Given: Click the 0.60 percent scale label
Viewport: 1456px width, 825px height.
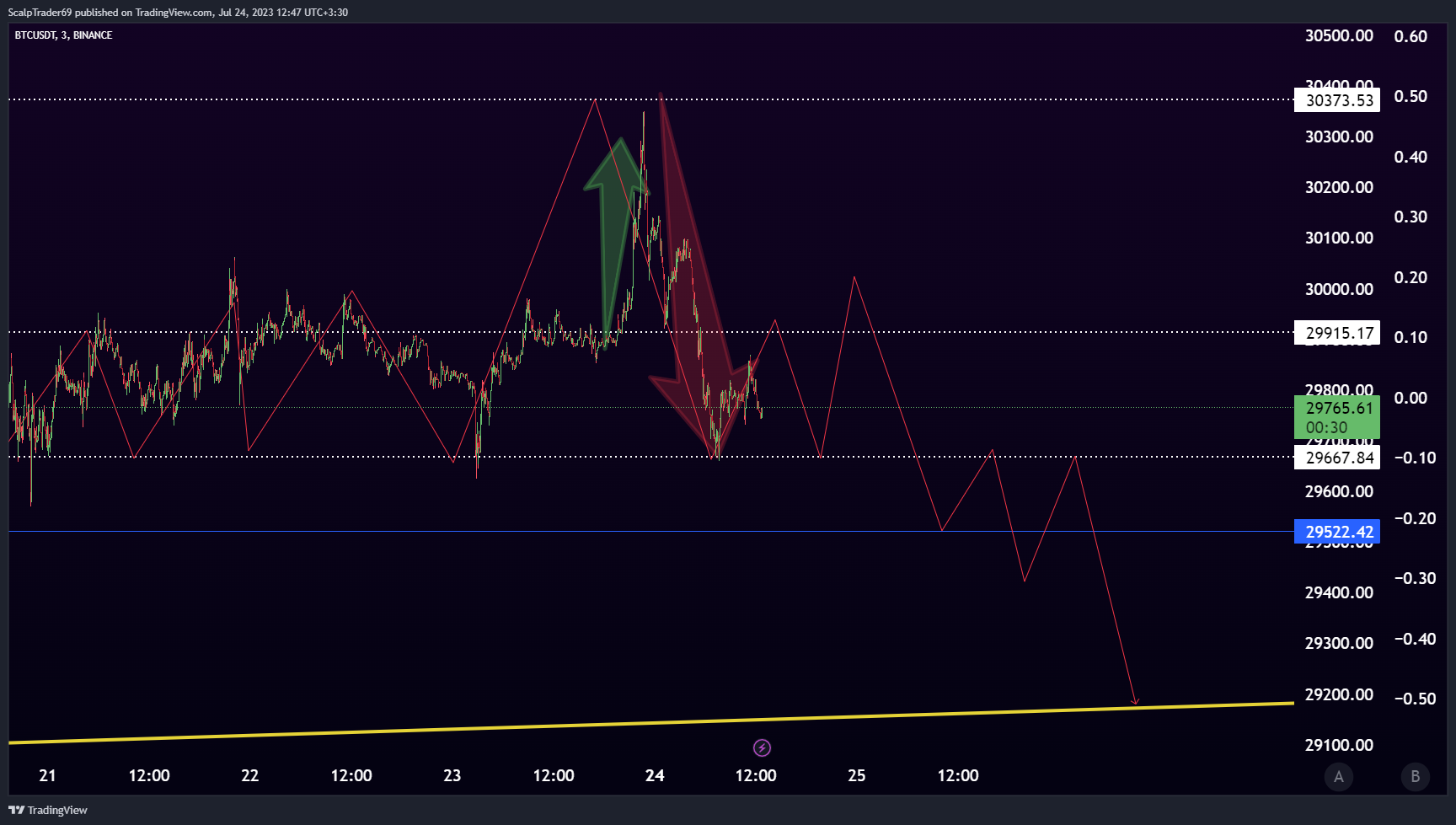Looking at the screenshot, I should click(x=1410, y=36).
